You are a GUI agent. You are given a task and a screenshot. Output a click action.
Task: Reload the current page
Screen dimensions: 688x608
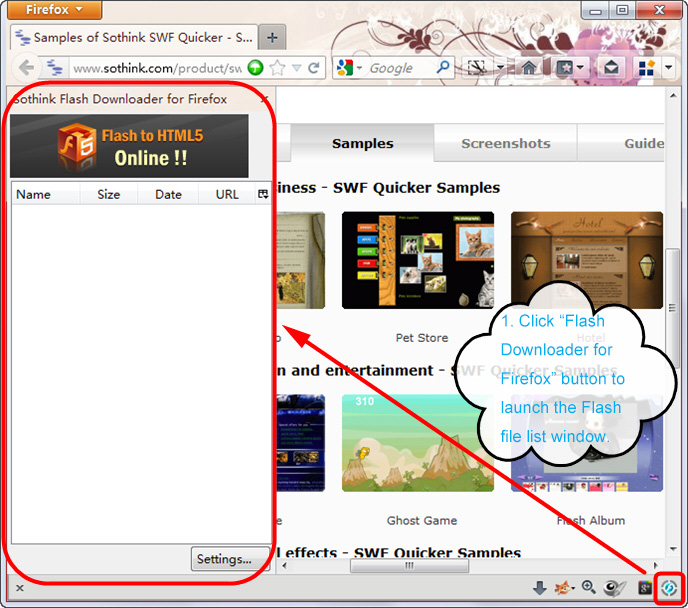[314, 68]
